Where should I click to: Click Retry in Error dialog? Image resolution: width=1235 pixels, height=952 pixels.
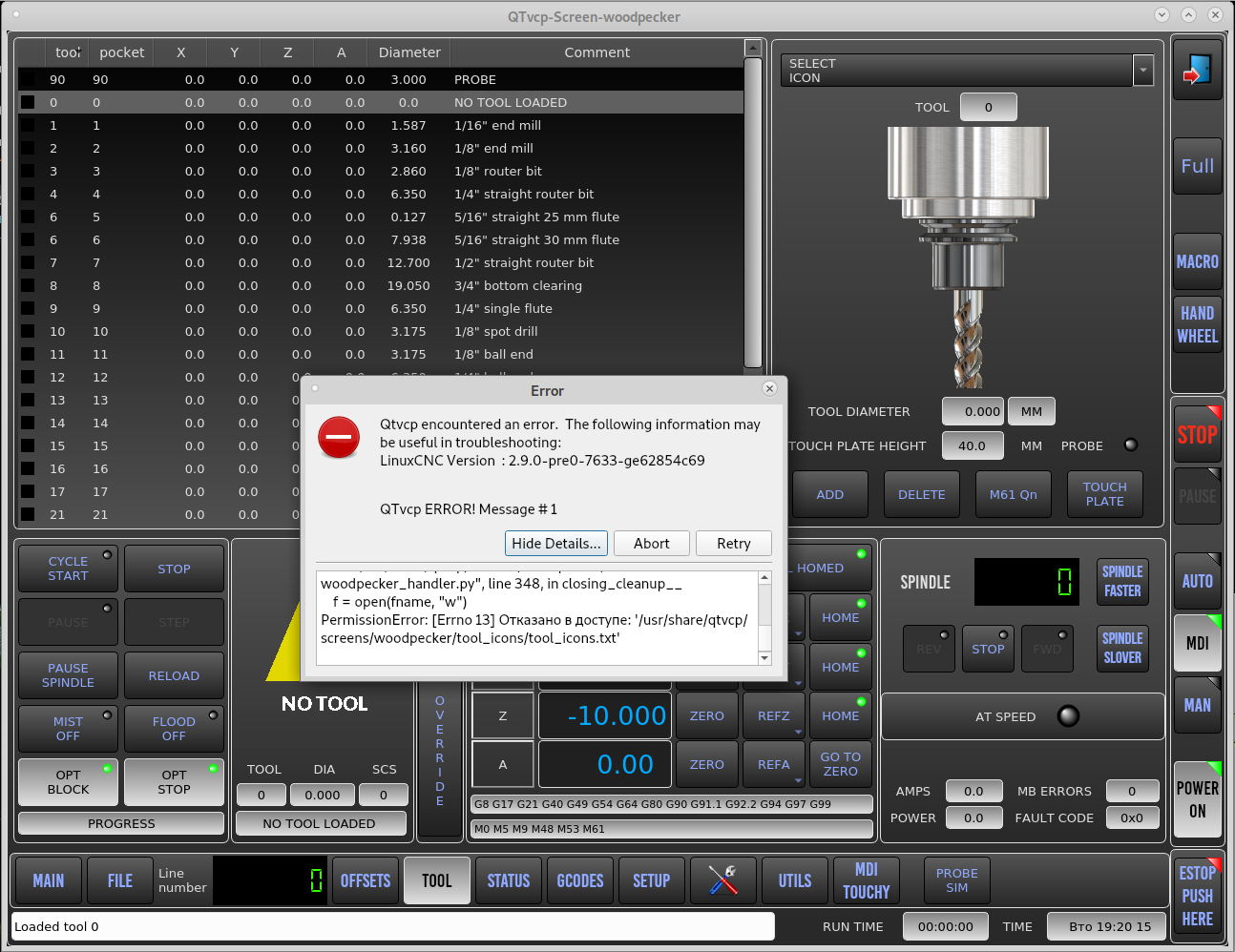[x=734, y=544]
